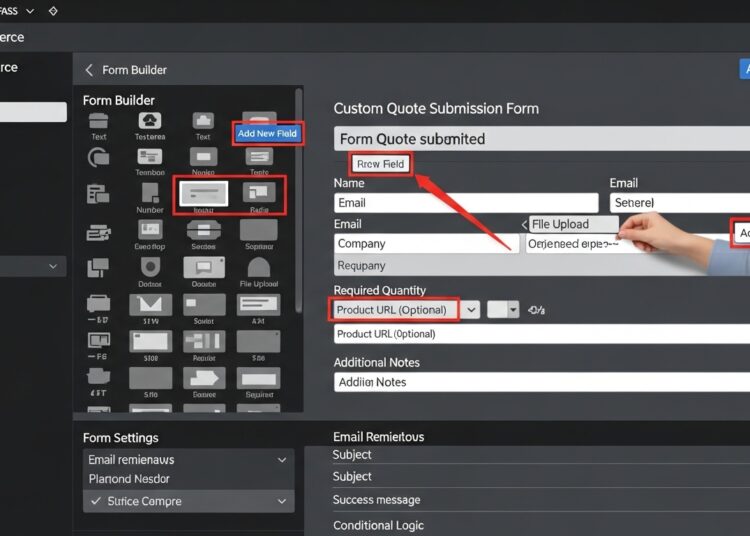750x536 pixels.
Task: Click into the Additional Notes input field
Action: coord(540,382)
